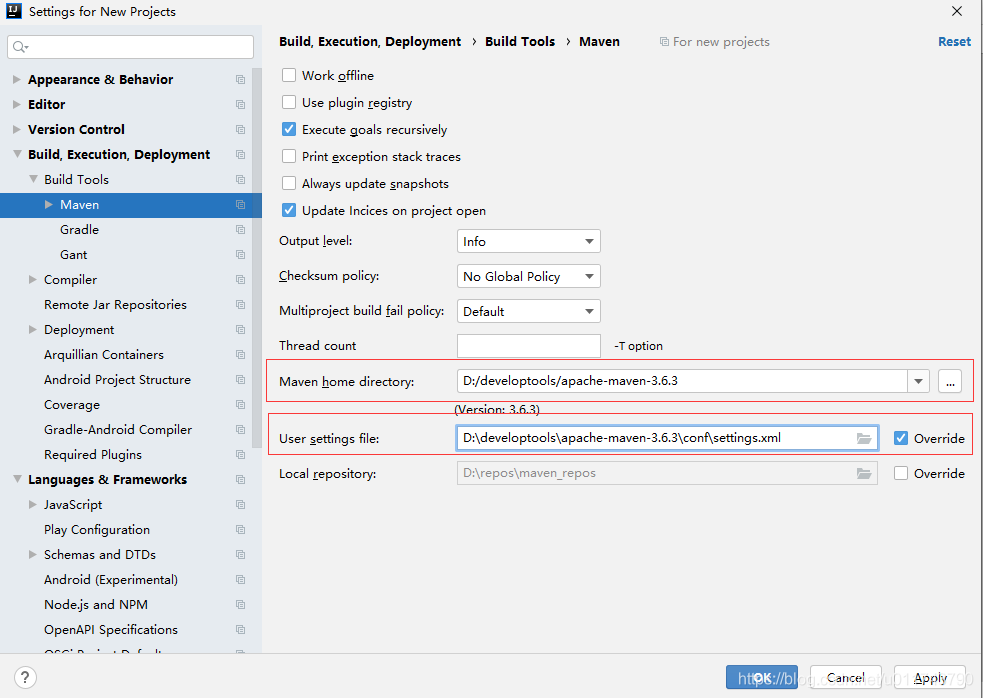Click the project-level icon beside Editor

240,105
